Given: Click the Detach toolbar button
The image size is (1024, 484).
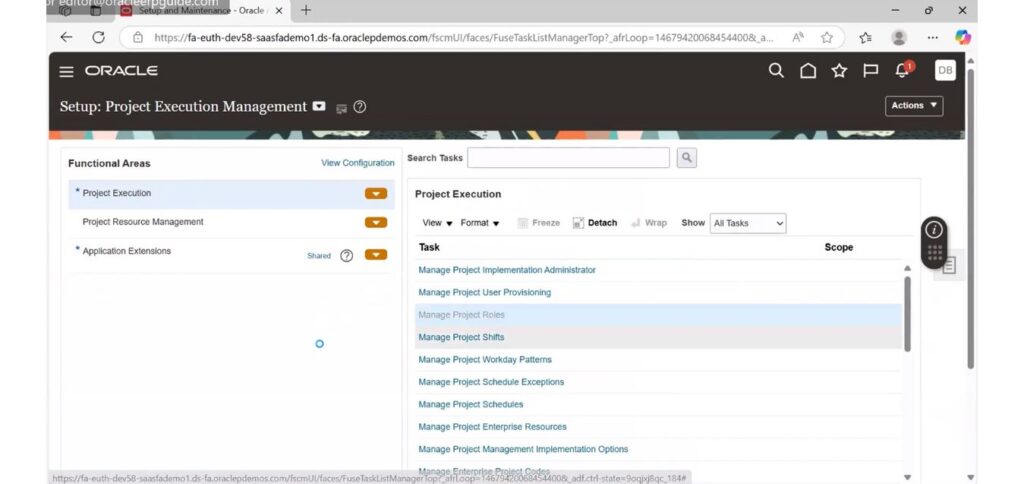Looking at the screenshot, I should [x=595, y=223].
